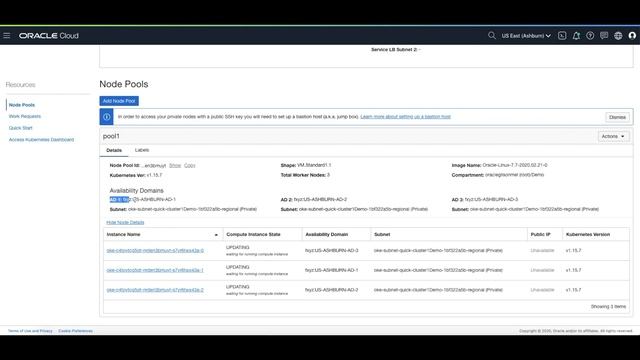Viewport: 640px width, 360px height.
Task: Click Hide Node Details link
Action: coord(125,222)
